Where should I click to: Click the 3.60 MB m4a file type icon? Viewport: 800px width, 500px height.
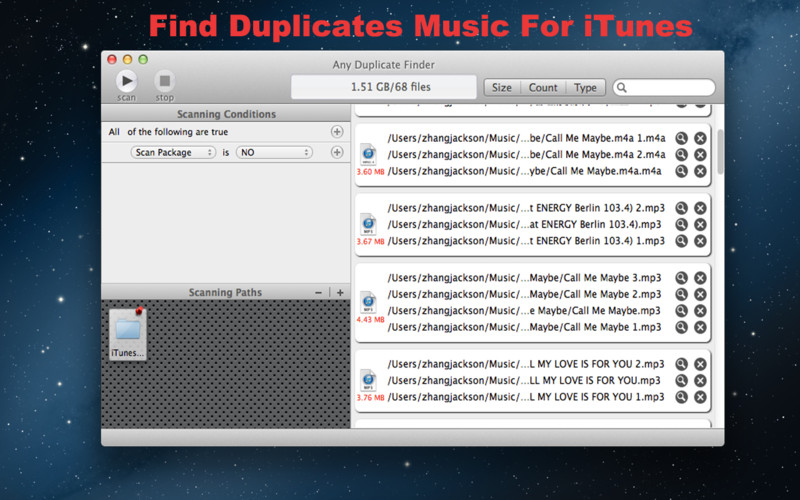368,155
